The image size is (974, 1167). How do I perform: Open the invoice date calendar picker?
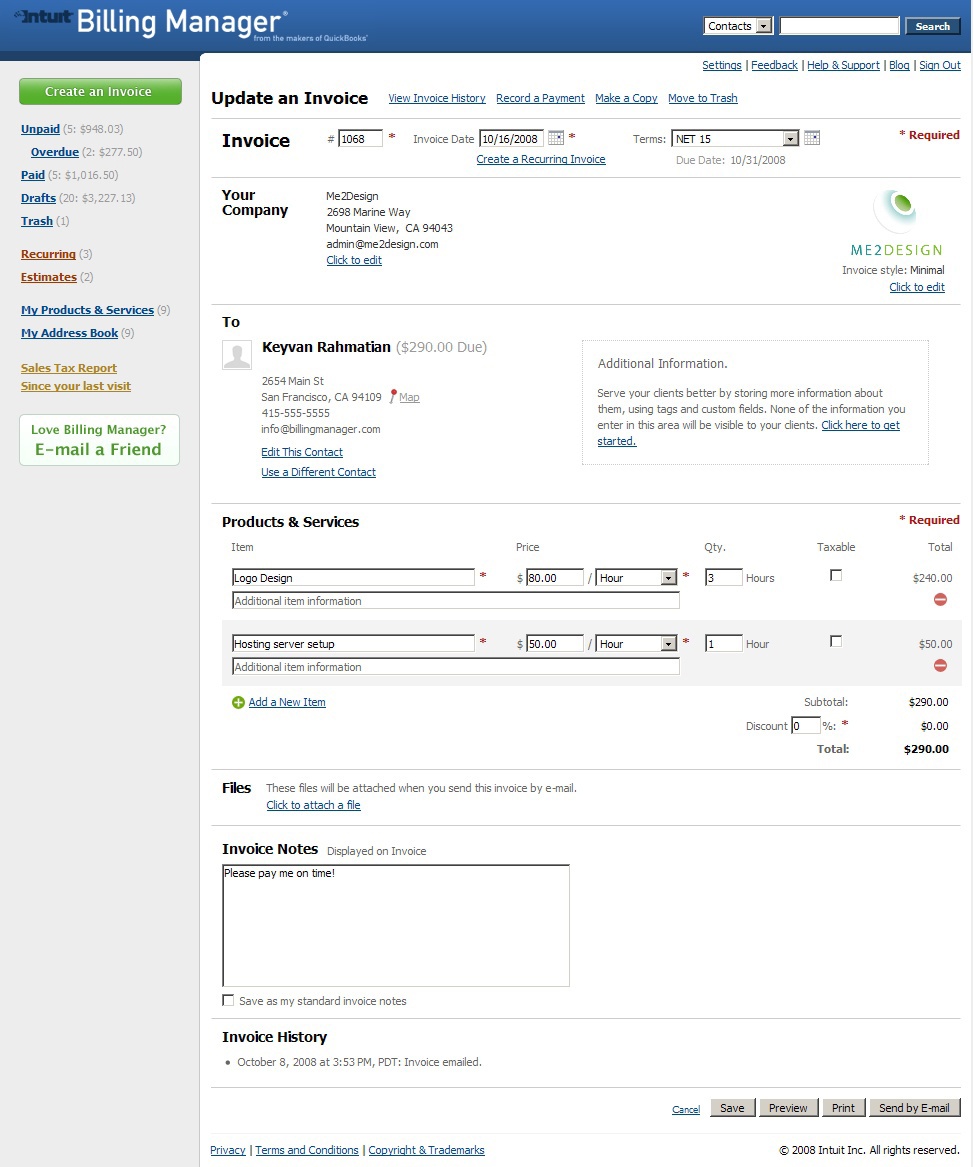click(x=556, y=138)
